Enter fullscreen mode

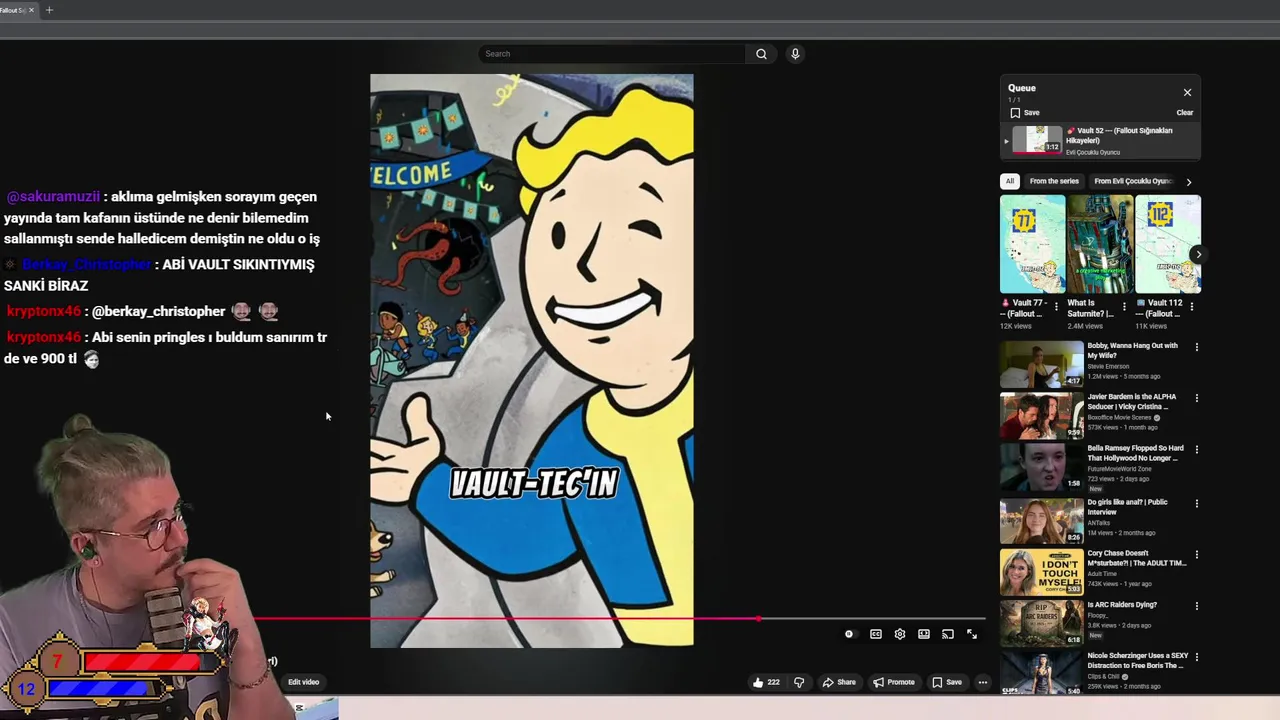(x=971, y=634)
